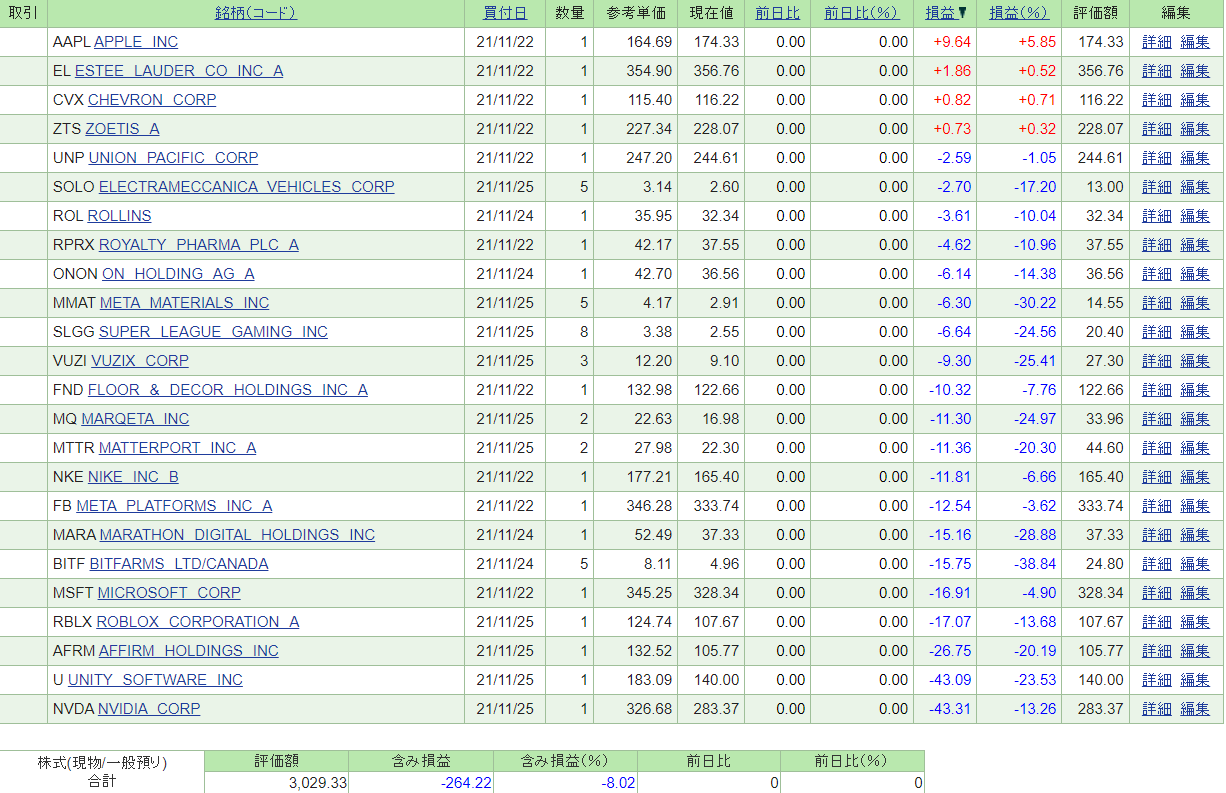
Task: Click 編集 in the SLGG row
Action: [1195, 332]
